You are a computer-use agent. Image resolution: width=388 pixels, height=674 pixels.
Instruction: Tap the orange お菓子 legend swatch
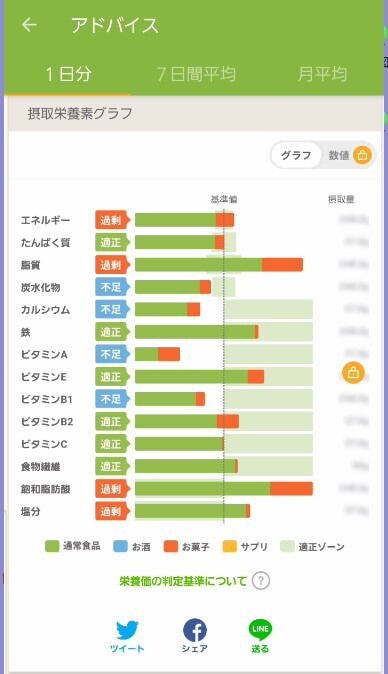coord(171,546)
